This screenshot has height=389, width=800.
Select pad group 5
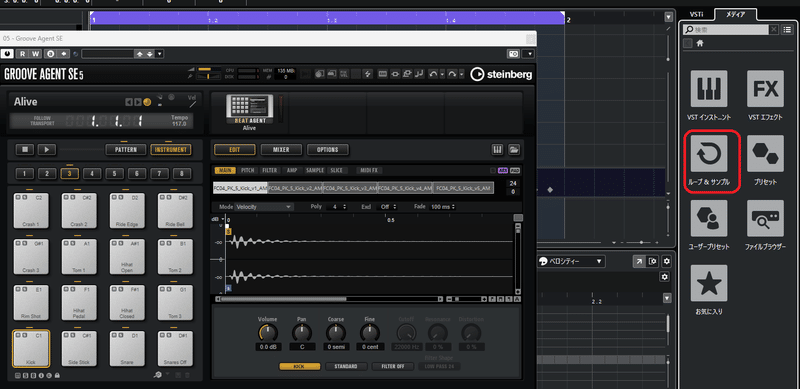pyautogui.click(x=114, y=174)
